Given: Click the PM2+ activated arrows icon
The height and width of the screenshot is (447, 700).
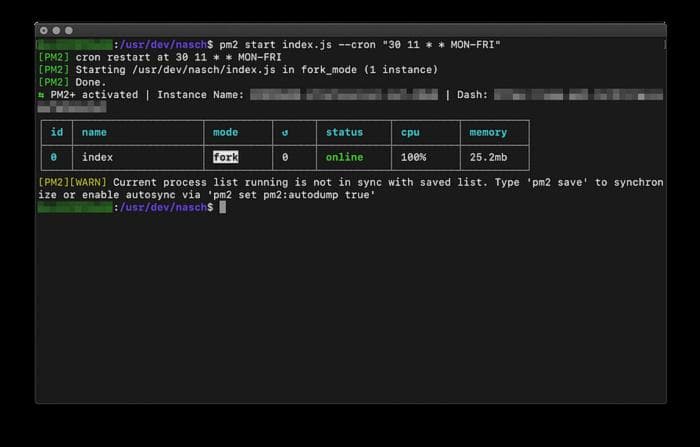Looking at the screenshot, I should (x=41, y=95).
